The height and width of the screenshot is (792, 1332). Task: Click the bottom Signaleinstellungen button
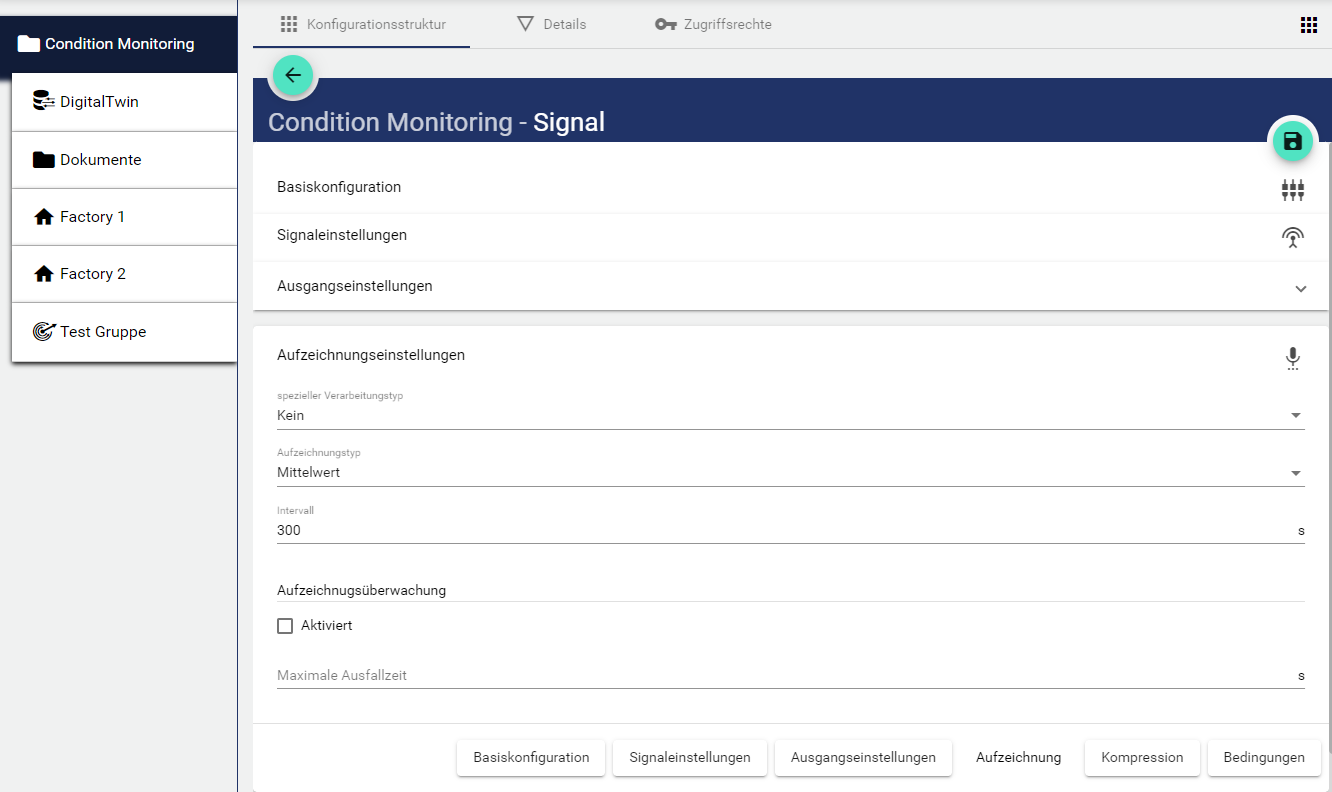pos(689,758)
